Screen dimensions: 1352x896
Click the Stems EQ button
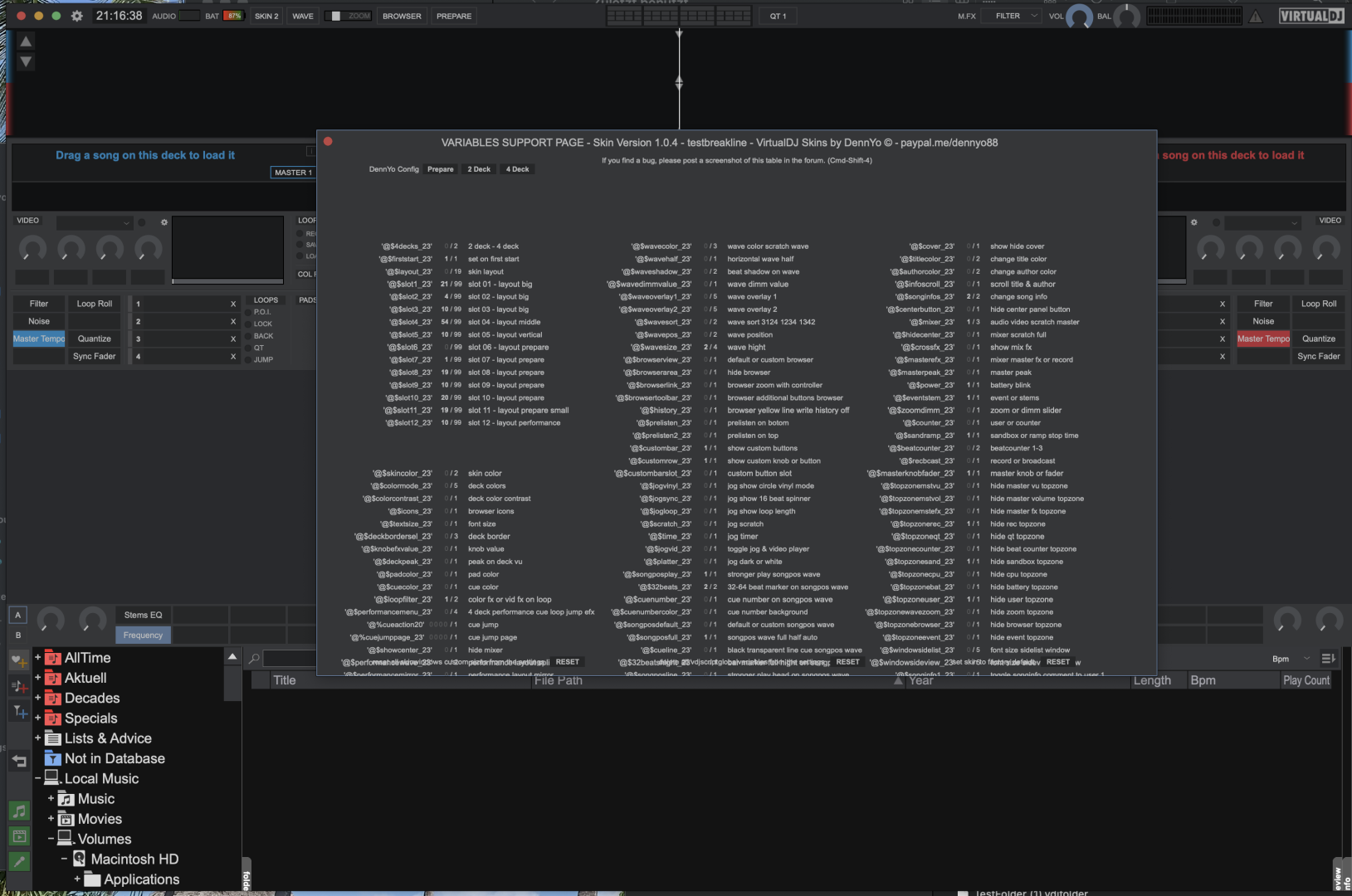143,615
